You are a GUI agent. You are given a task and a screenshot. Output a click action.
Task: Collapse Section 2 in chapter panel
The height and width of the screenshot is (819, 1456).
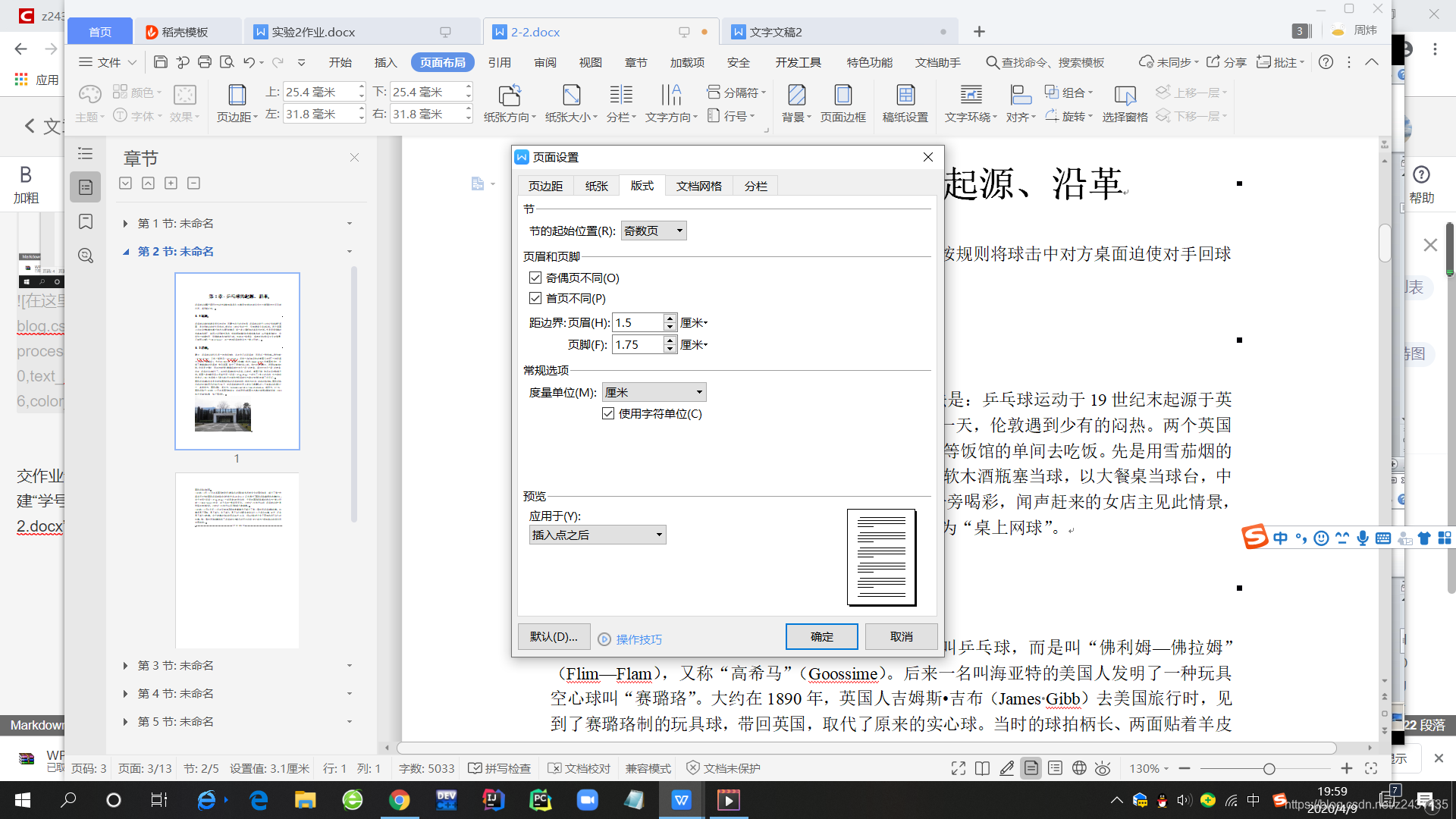click(125, 252)
